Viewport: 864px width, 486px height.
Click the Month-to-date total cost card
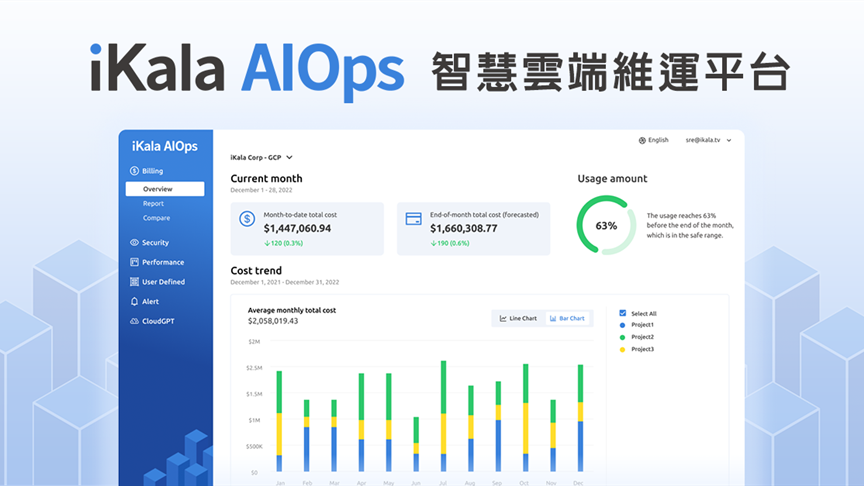(307, 229)
